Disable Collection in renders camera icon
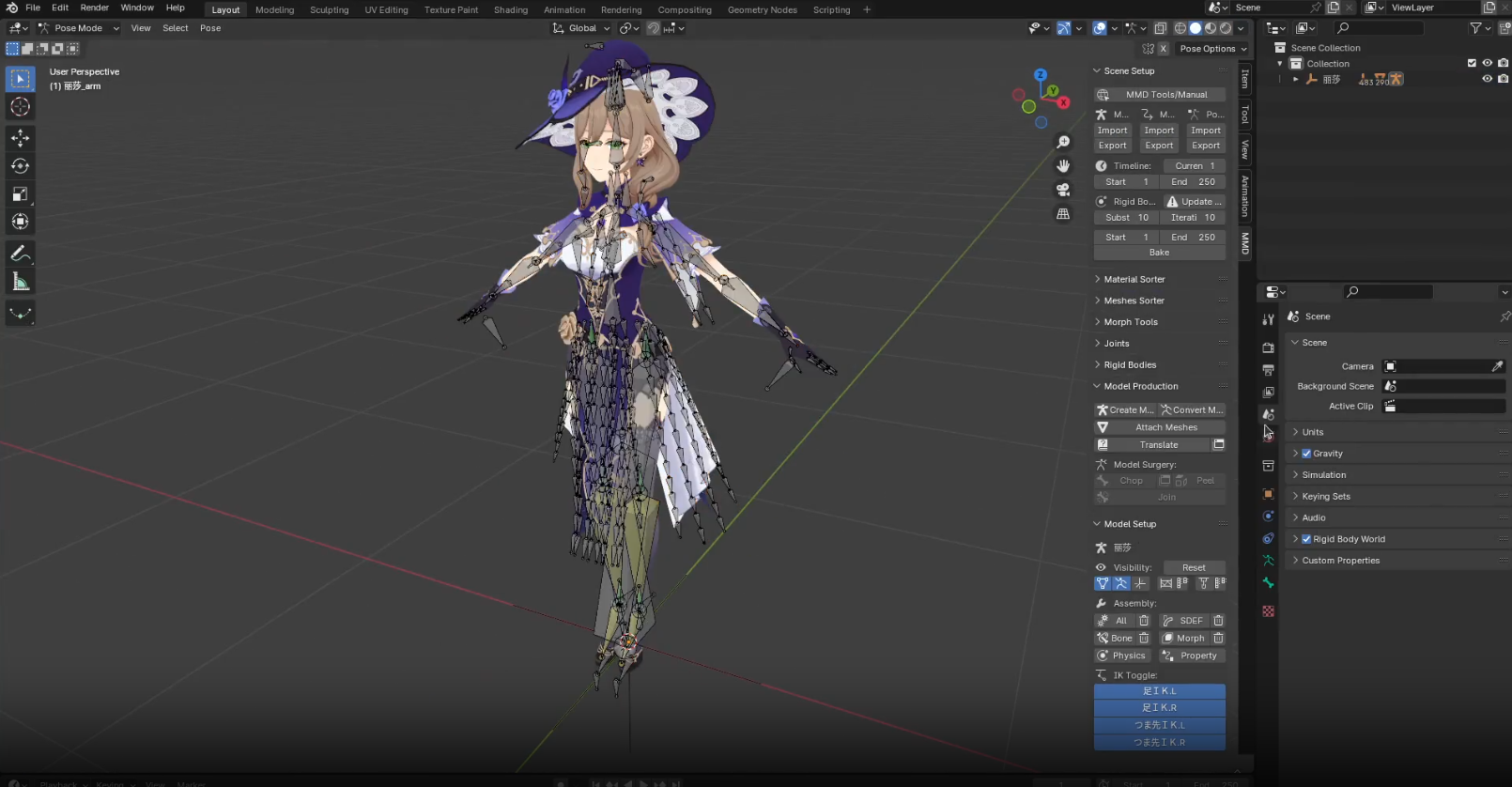The image size is (1512, 787). point(1503,63)
